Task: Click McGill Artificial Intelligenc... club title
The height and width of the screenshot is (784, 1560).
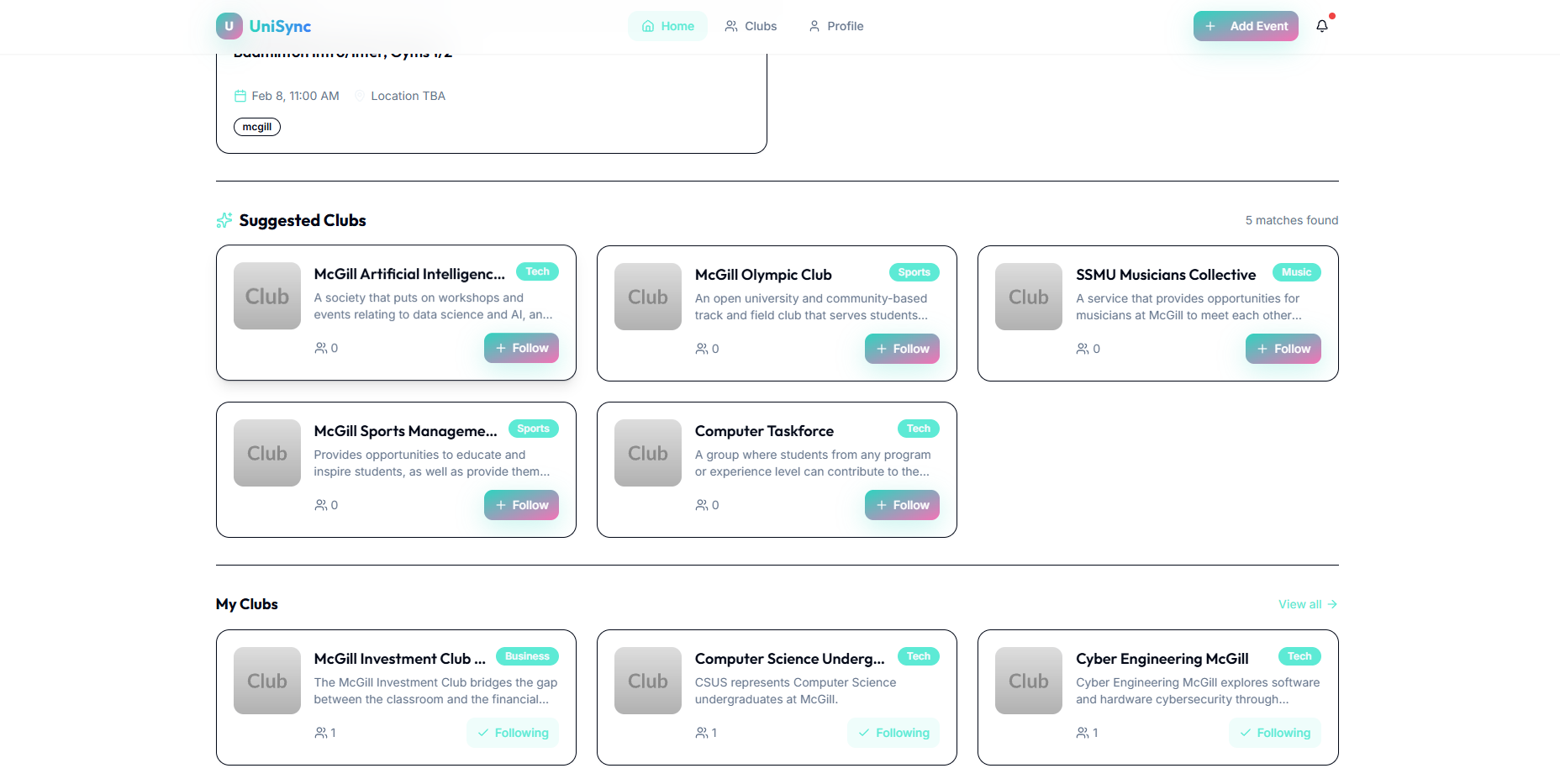Action: click(409, 274)
